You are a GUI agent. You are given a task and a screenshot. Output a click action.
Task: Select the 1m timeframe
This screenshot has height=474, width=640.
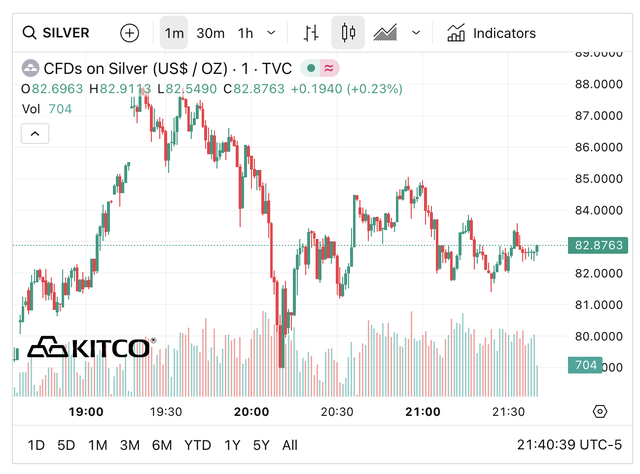174,33
